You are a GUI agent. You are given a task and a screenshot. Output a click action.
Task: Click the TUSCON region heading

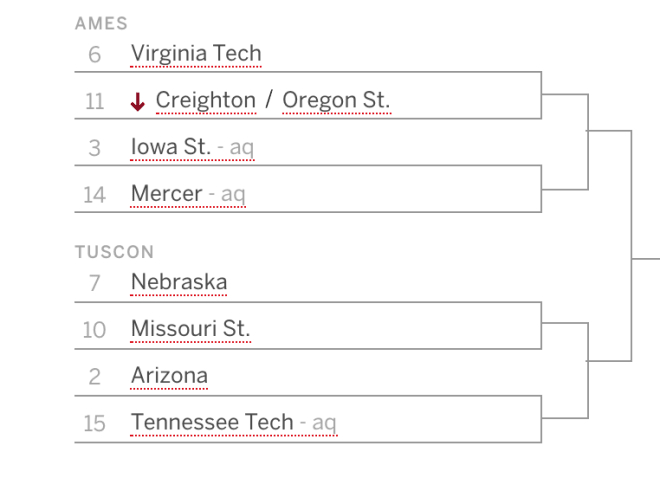tap(114, 252)
